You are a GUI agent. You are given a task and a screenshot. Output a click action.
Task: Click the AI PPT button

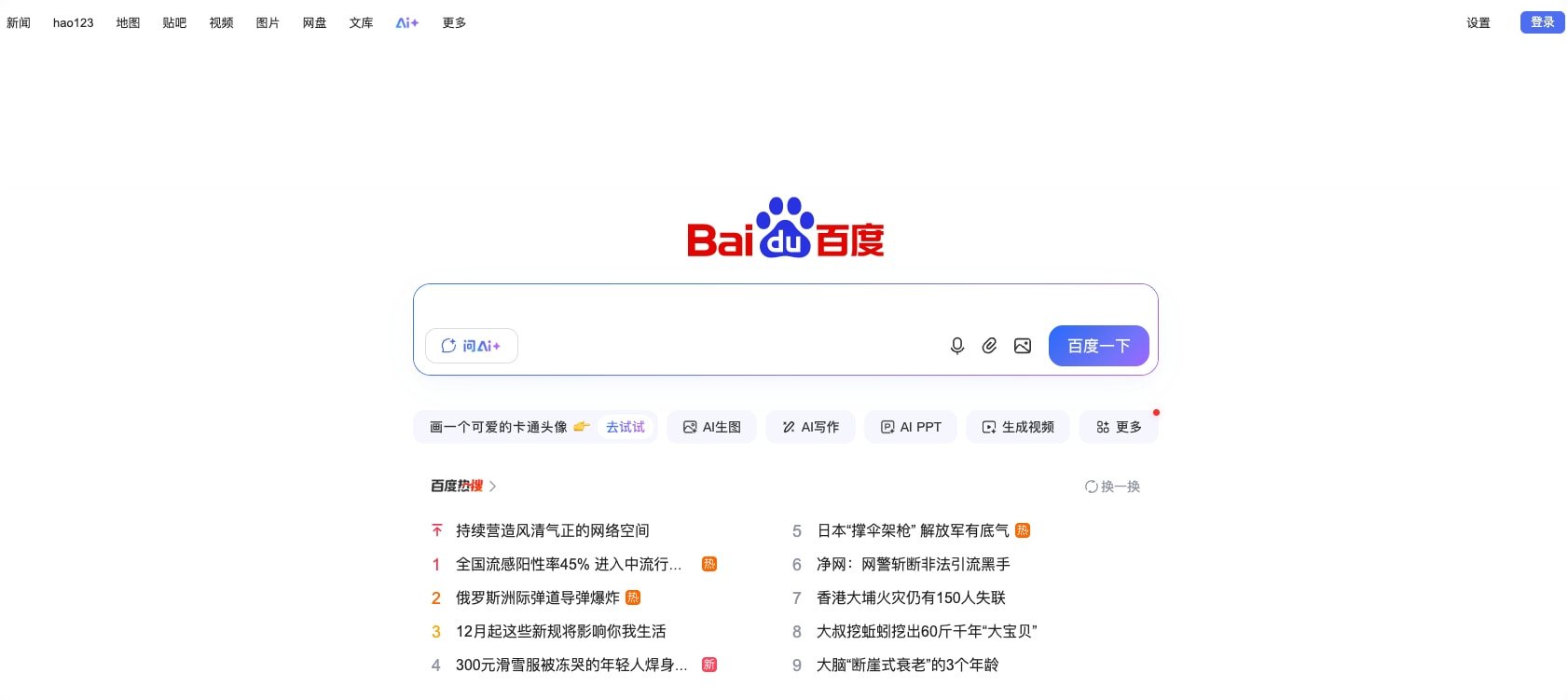pos(911,427)
